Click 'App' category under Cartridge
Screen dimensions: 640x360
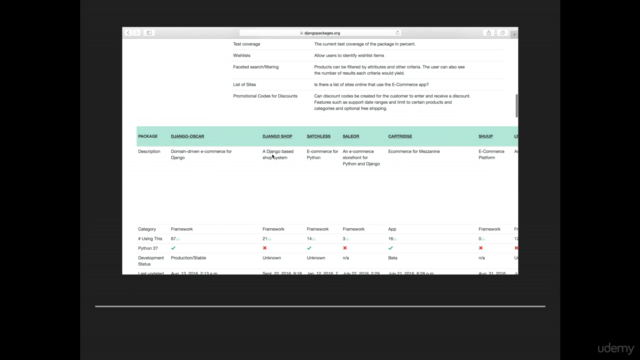click(392, 229)
